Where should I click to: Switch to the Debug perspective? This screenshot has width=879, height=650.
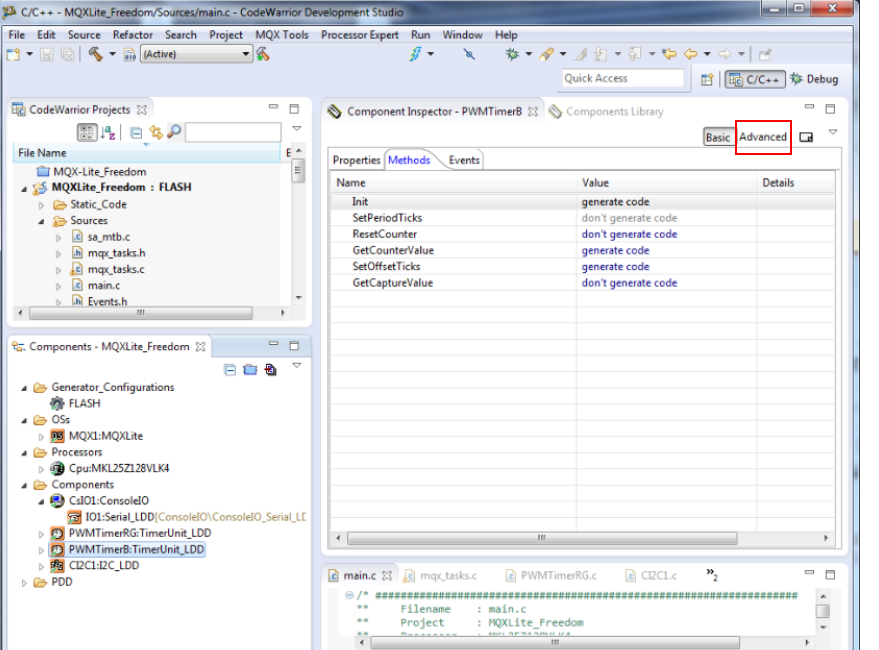pos(815,80)
